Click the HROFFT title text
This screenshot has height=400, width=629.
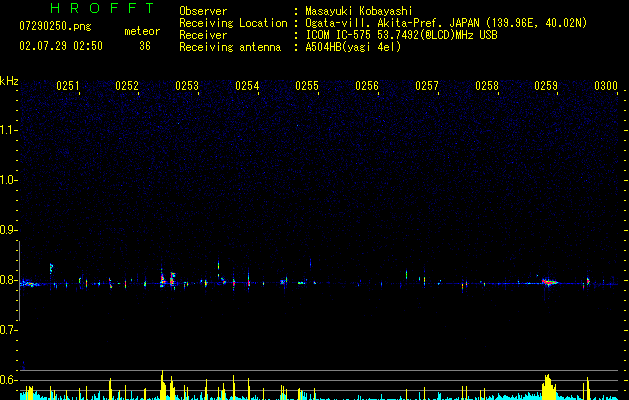tap(102, 8)
